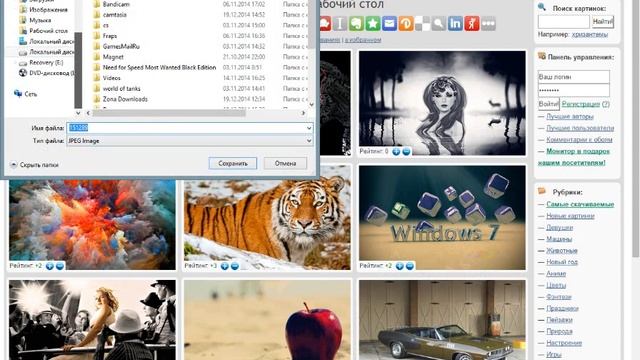Select the Network (Сеть) item in dialog tree

[26, 94]
